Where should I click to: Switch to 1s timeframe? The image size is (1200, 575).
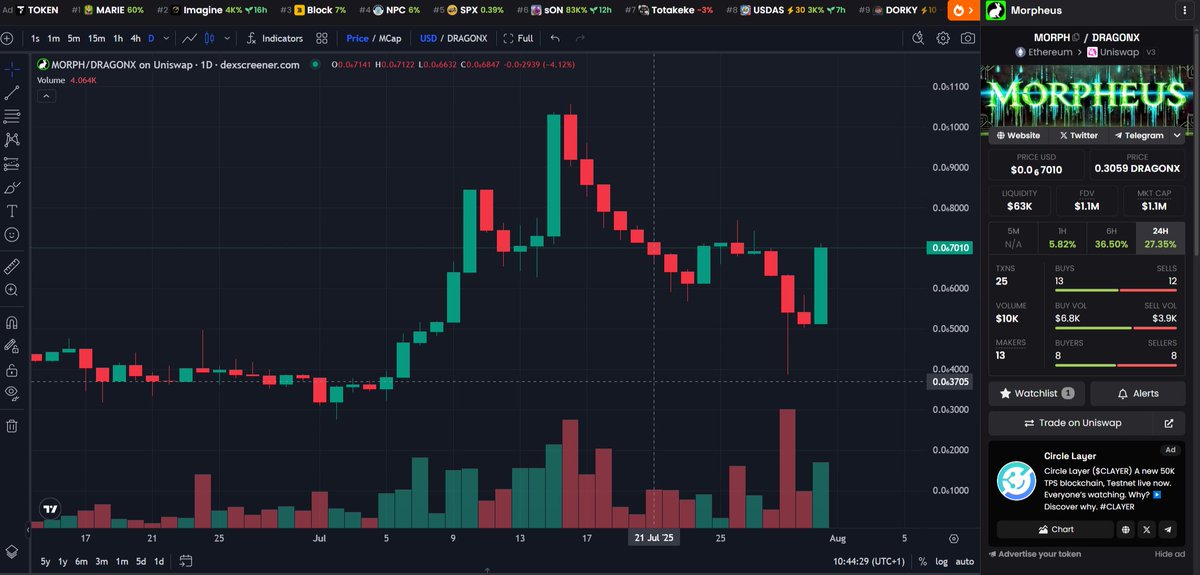click(x=36, y=38)
